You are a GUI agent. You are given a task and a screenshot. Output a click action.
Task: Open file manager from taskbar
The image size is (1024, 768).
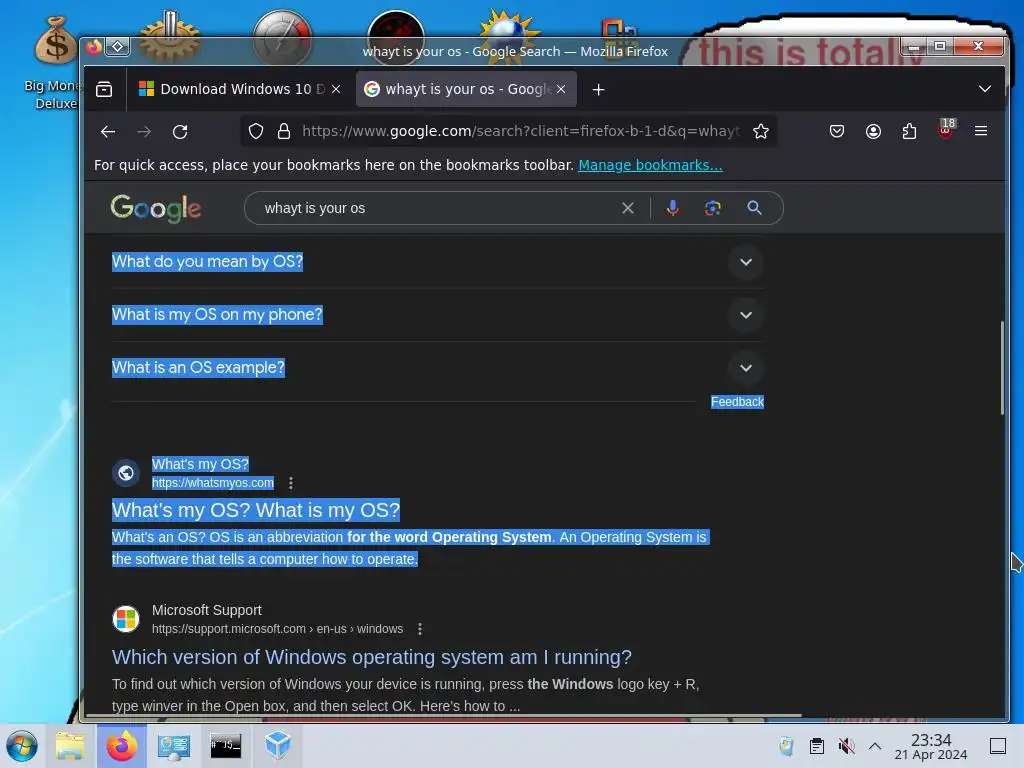pos(70,746)
